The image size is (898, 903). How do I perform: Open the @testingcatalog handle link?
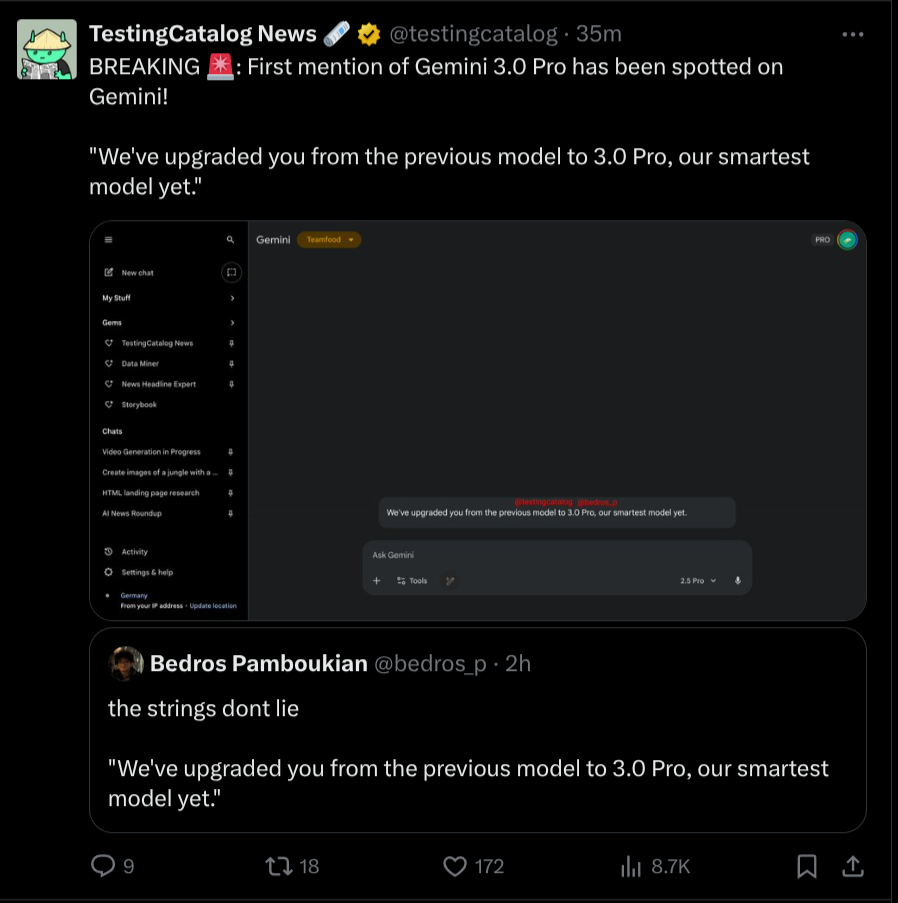tap(472, 34)
